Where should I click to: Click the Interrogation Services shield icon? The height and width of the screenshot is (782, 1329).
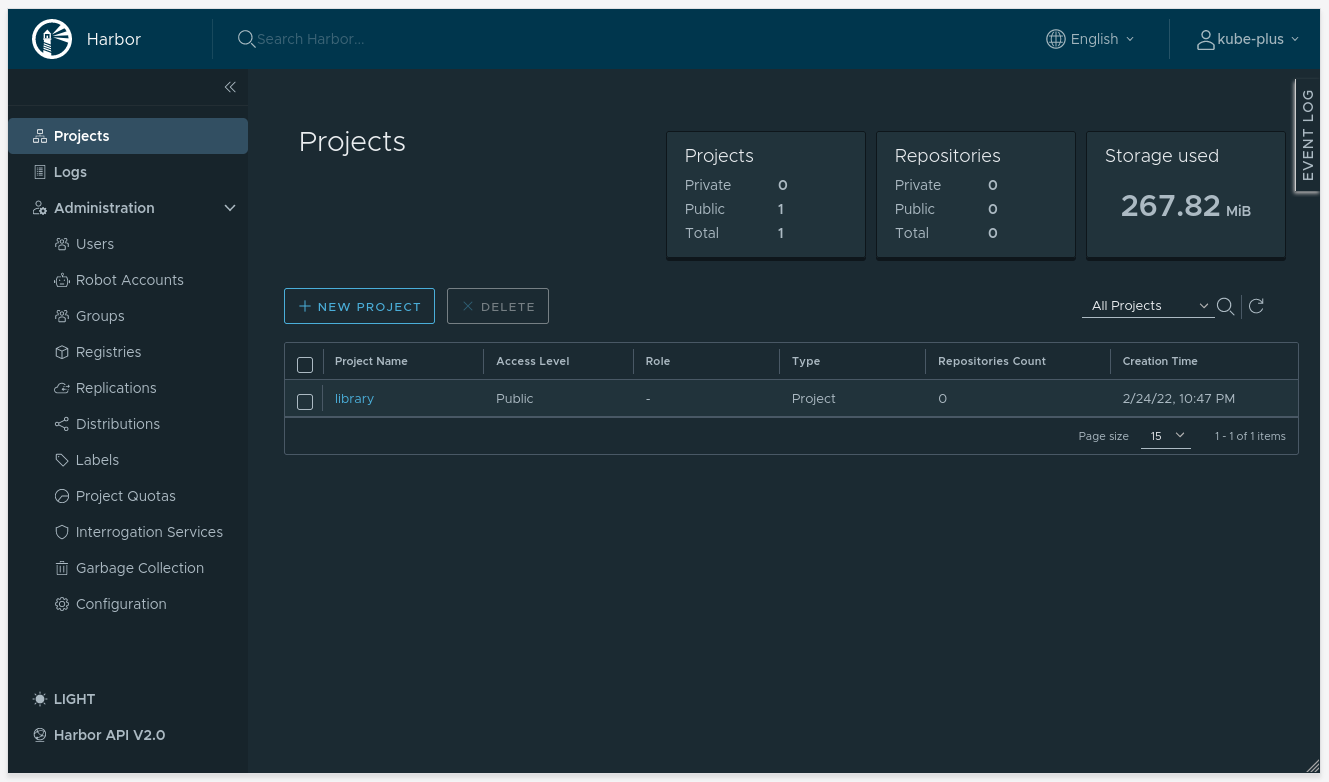coord(62,532)
